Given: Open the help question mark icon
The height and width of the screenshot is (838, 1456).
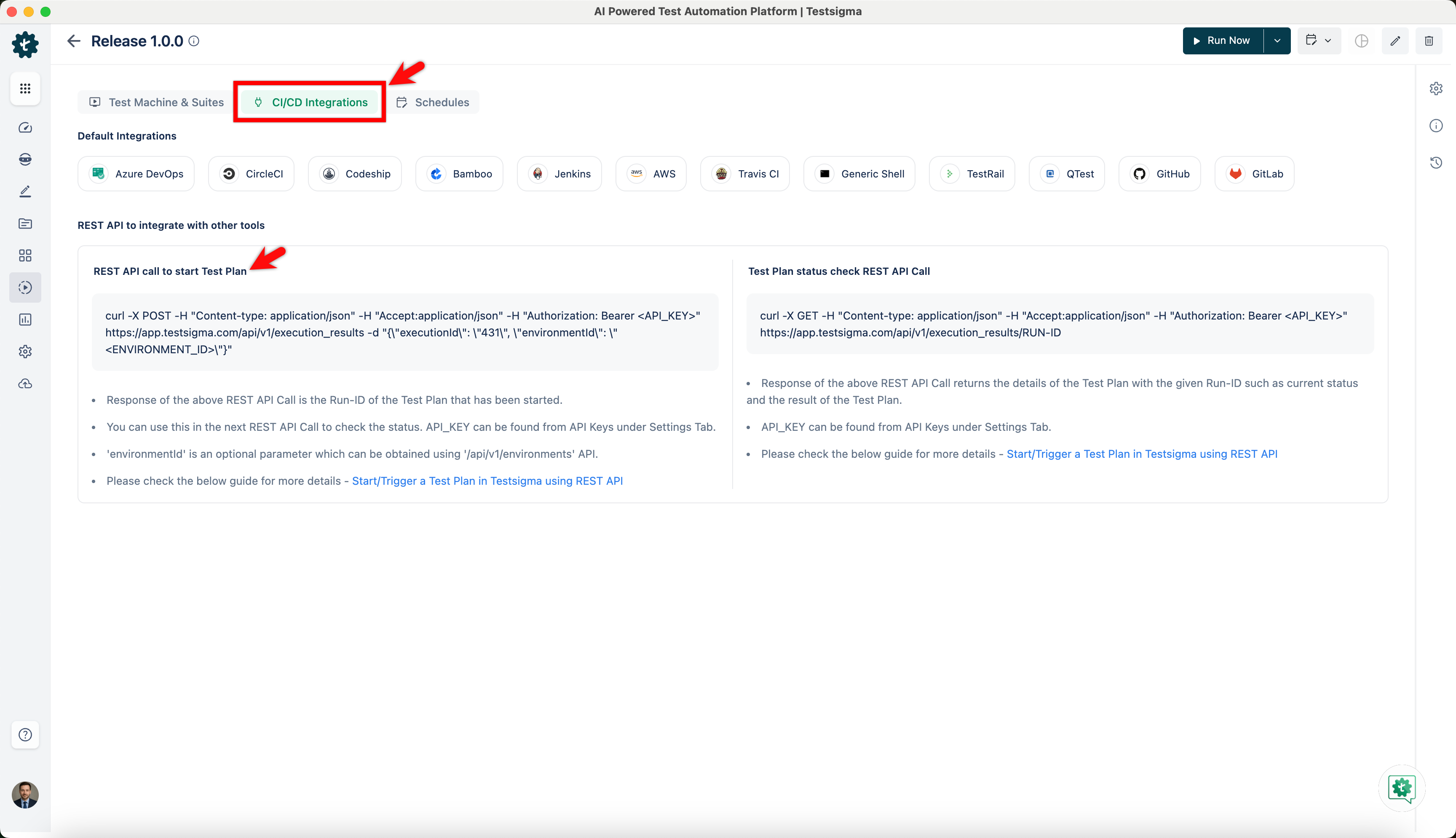Looking at the screenshot, I should 25,734.
